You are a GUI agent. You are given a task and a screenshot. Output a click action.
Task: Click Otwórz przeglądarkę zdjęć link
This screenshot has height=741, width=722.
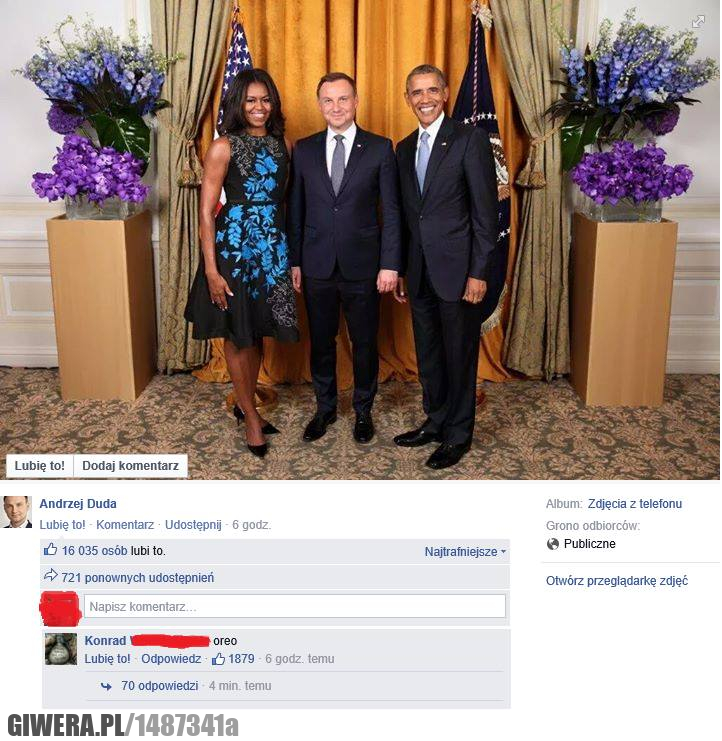click(x=617, y=581)
